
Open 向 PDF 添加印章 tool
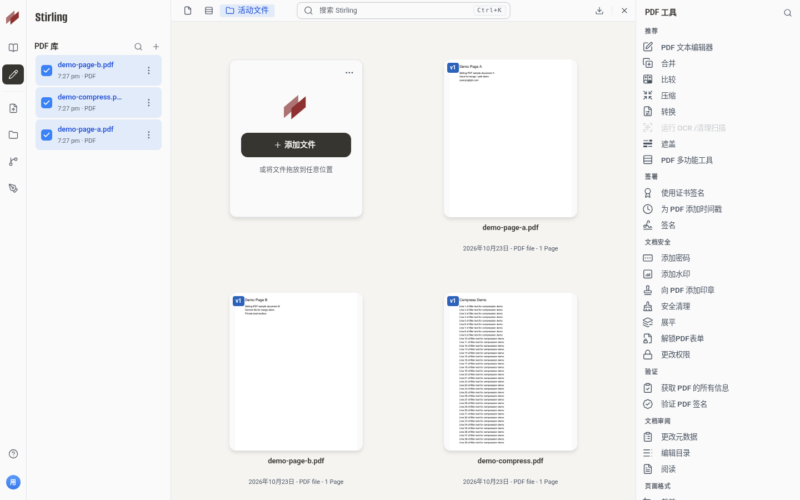[x=687, y=290]
